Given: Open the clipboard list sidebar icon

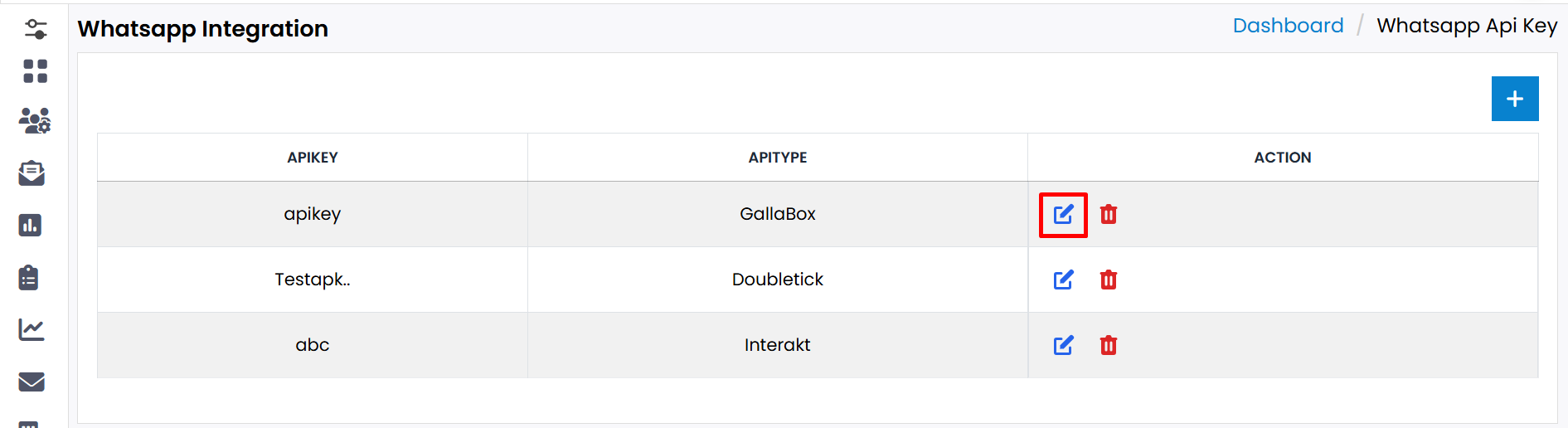Looking at the screenshot, I should pos(29,278).
